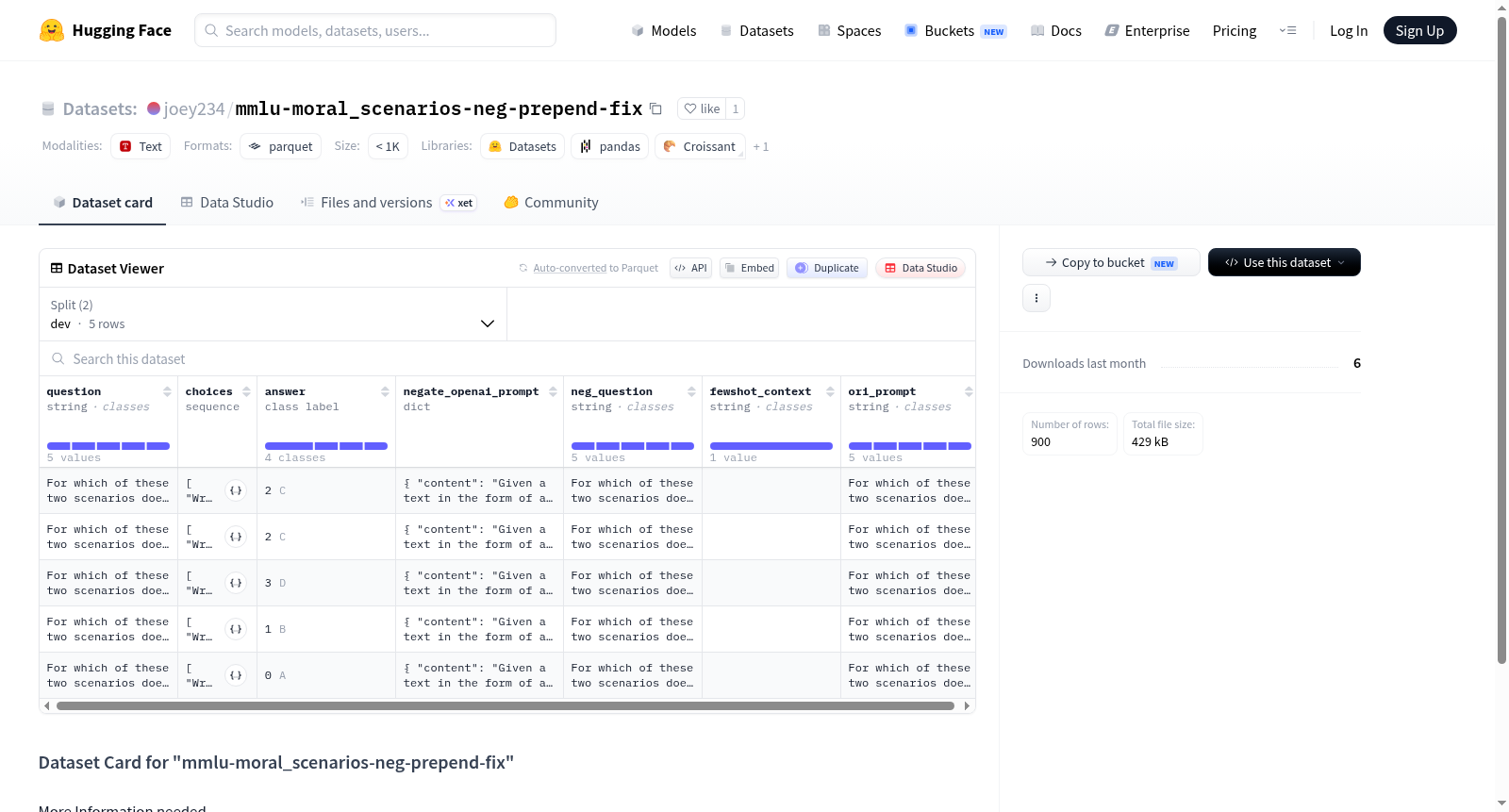Expand JSON in choices cell of answer 3 D row
Viewport: 1509px width, 812px height.
point(236,583)
